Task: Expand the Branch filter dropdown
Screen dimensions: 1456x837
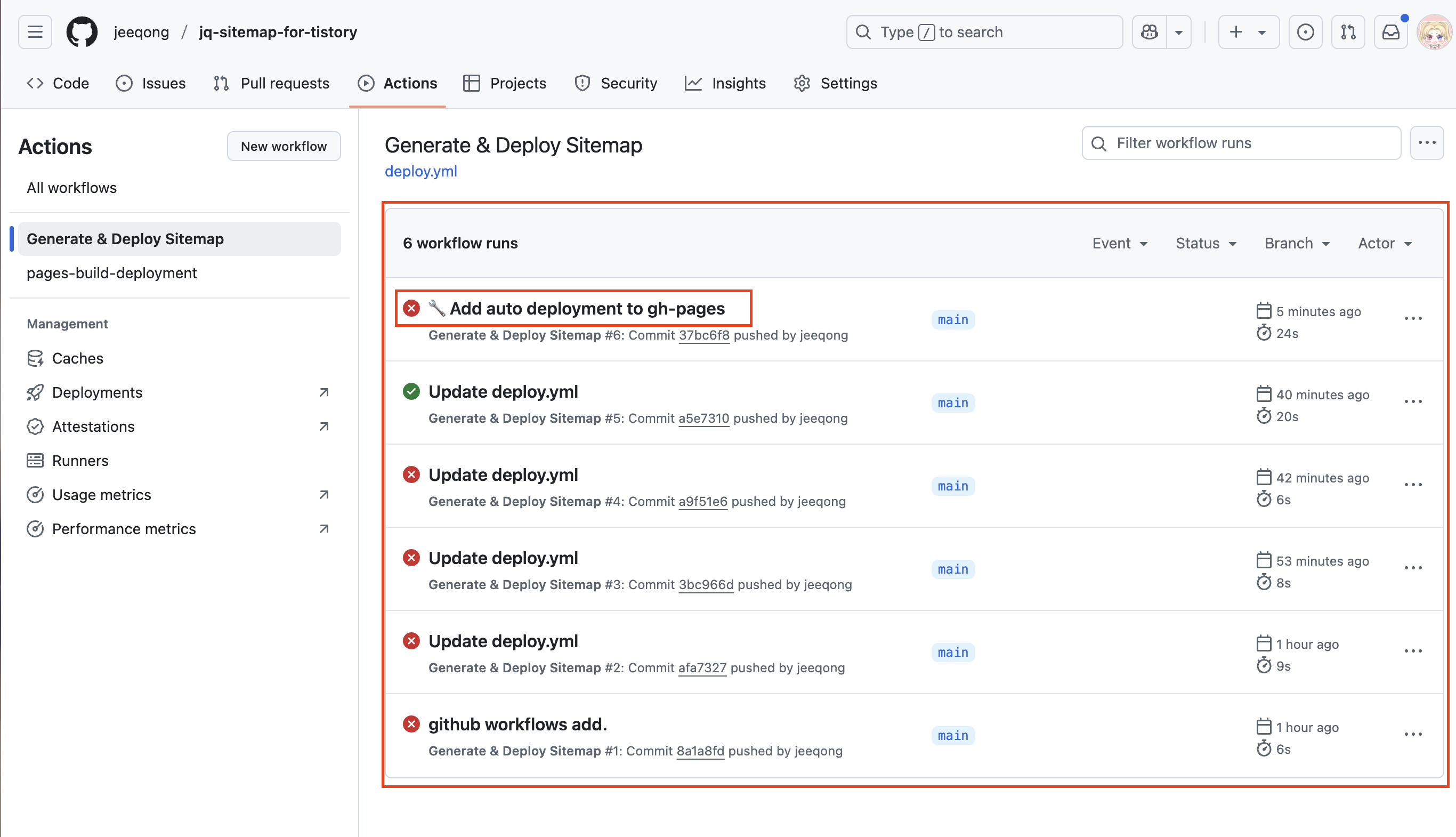Action: point(1297,243)
